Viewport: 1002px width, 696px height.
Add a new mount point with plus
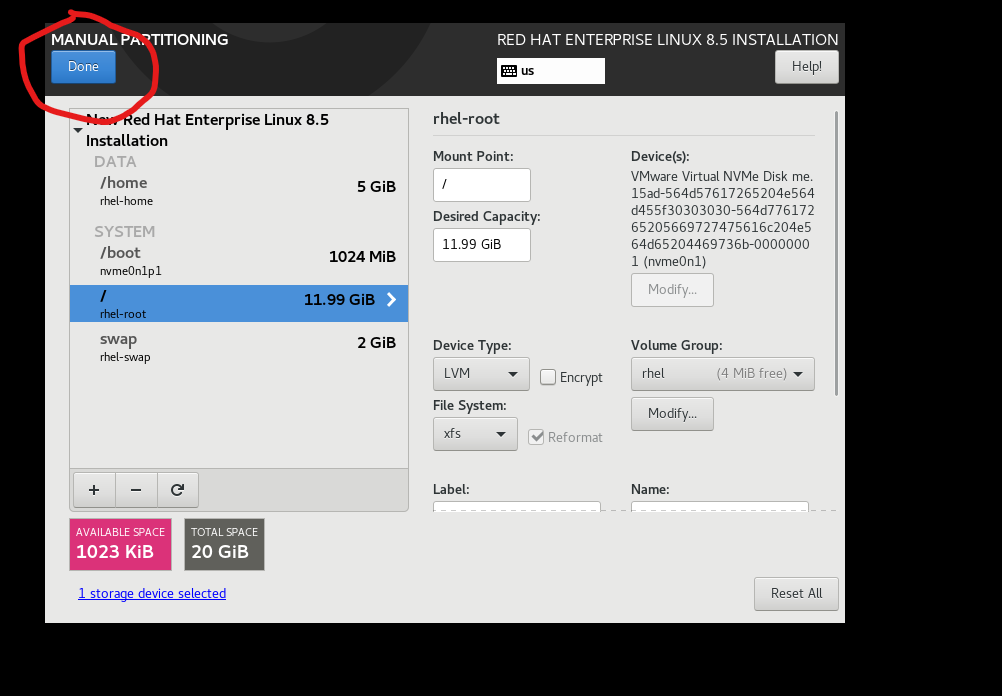[x=94, y=490]
